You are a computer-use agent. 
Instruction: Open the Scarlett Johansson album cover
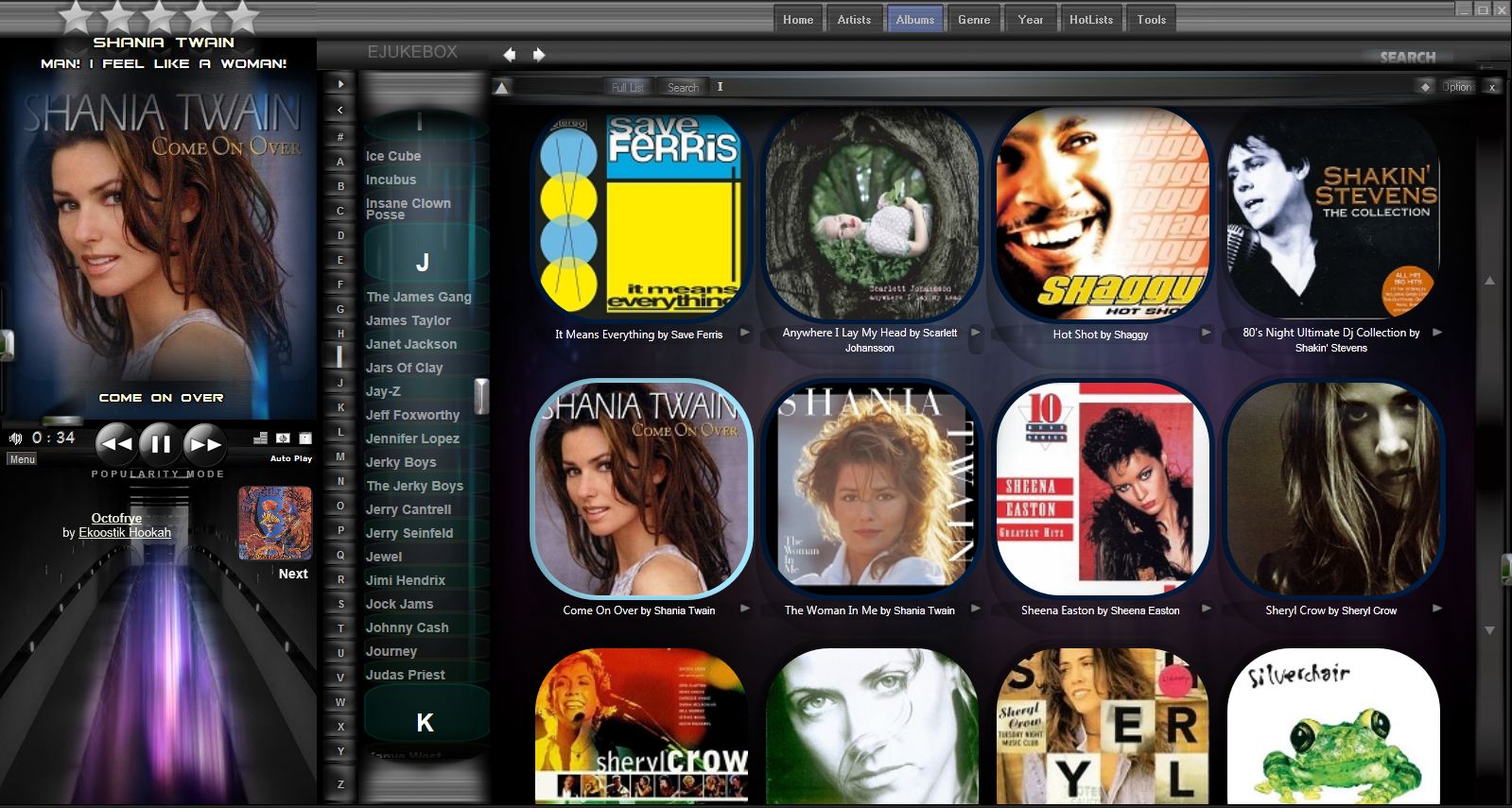pos(870,215)
